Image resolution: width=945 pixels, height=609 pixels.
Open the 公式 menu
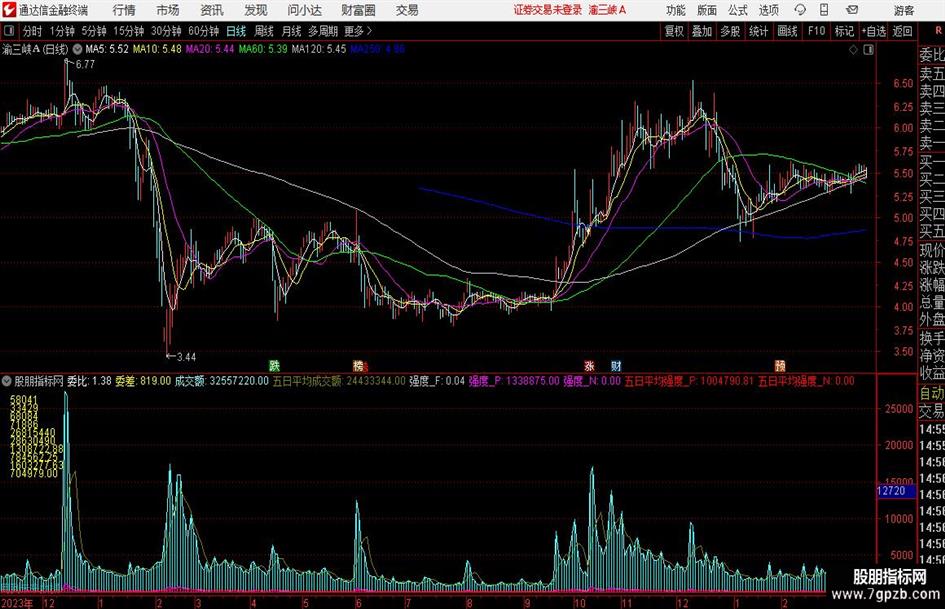[738, 10]
